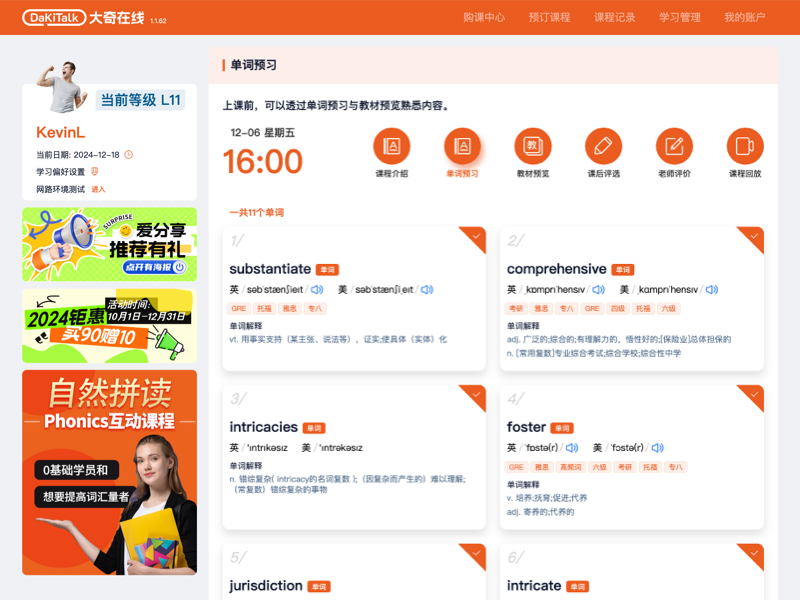Open the 老师评价 teacher evaluation icon
Screen dimensions: 800x600
click(673, 149)
